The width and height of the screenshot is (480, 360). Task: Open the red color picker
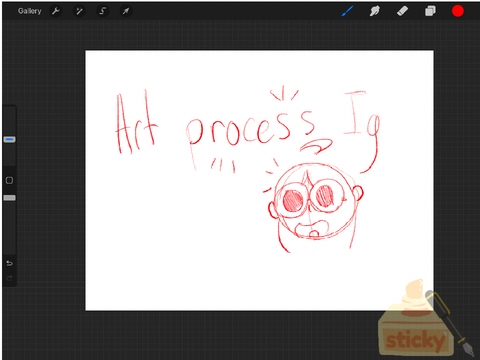[x=458, y=11]
